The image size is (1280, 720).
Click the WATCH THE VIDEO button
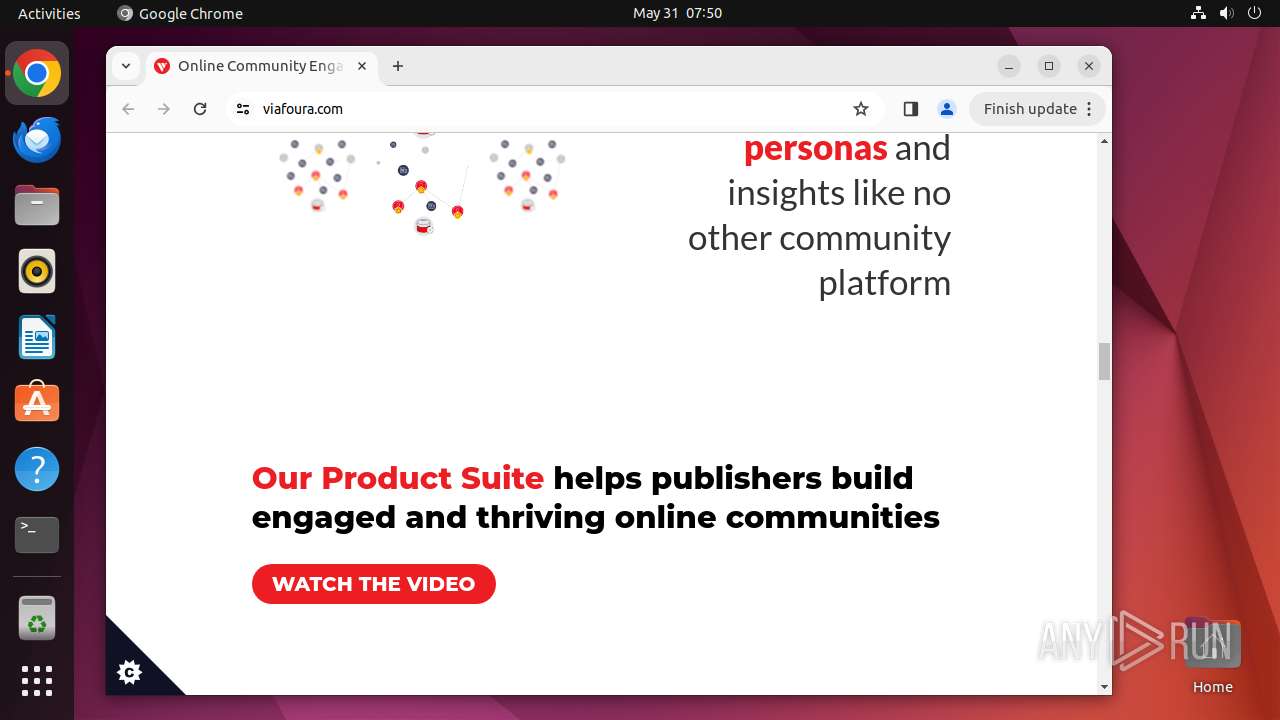point(374,584)
